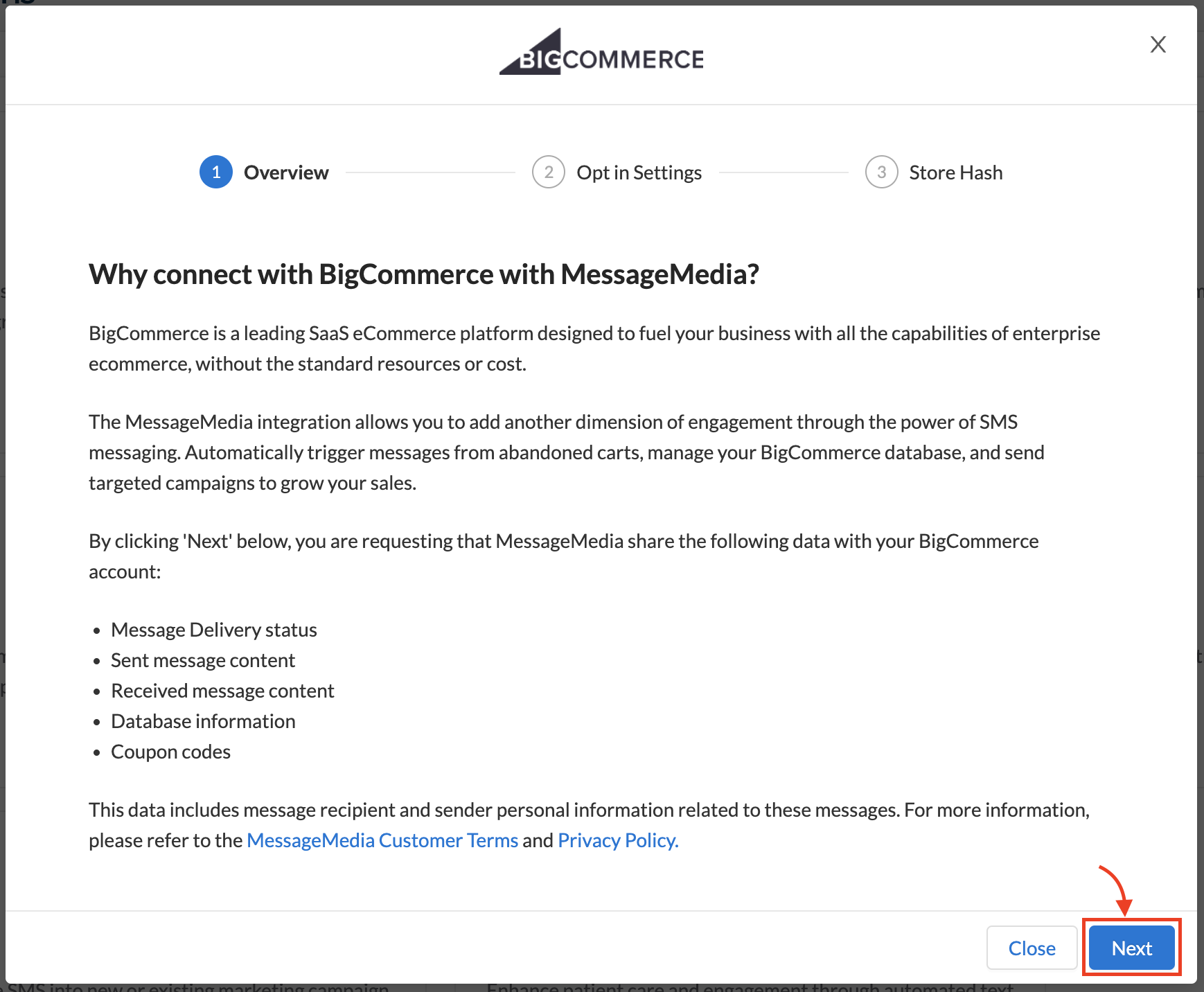Close the dialog with the X icon
The width and height of the screenshot is (1204, 992).
coord(1158,44)
